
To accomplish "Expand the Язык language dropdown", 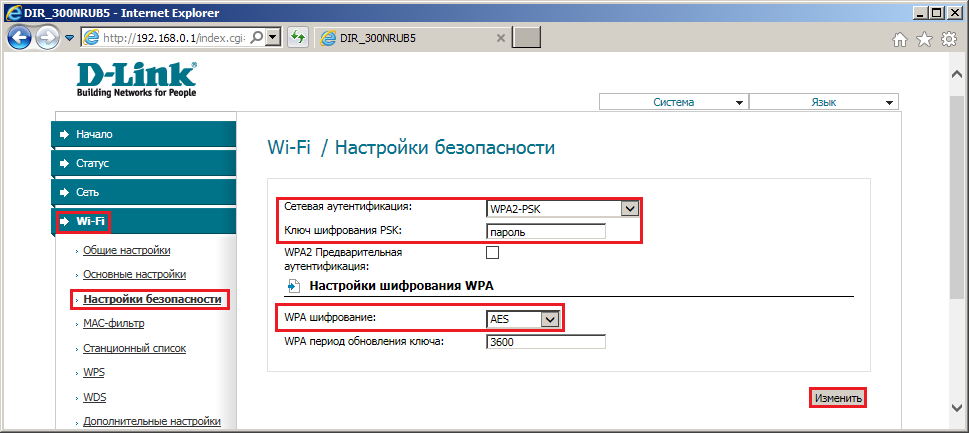I will pos(824,103).
